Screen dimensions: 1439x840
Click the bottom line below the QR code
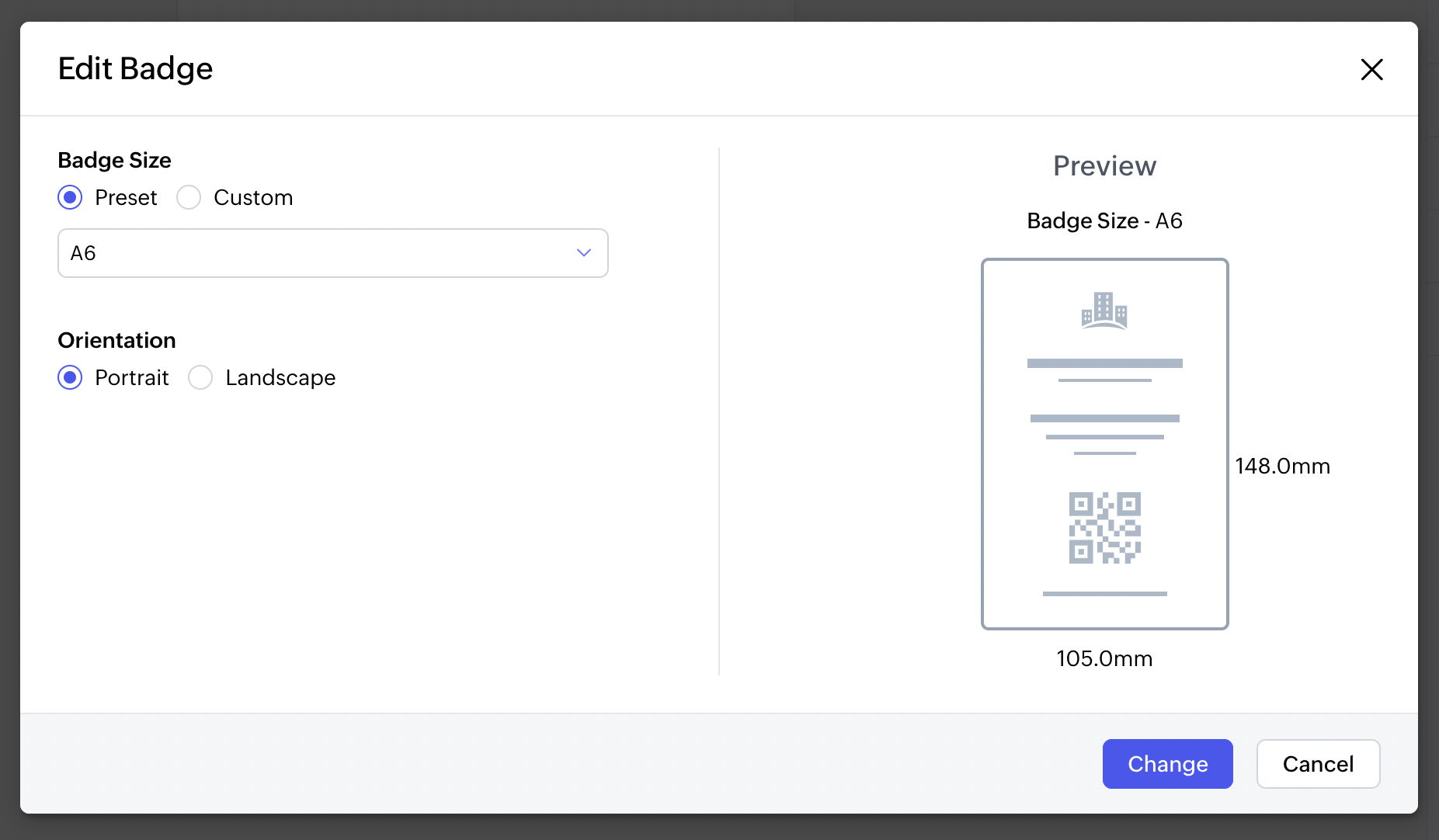[x=1104, y=594]
